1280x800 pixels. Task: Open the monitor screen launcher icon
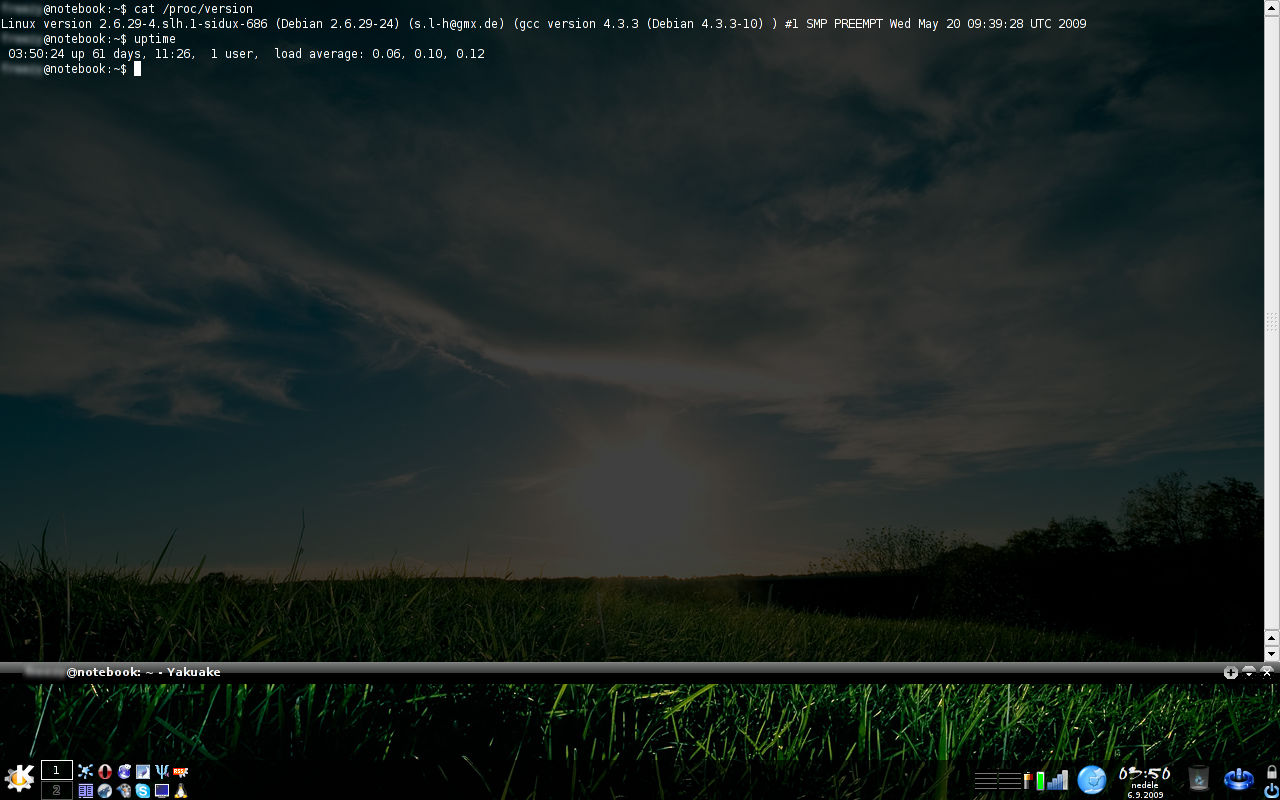[162, 791]
